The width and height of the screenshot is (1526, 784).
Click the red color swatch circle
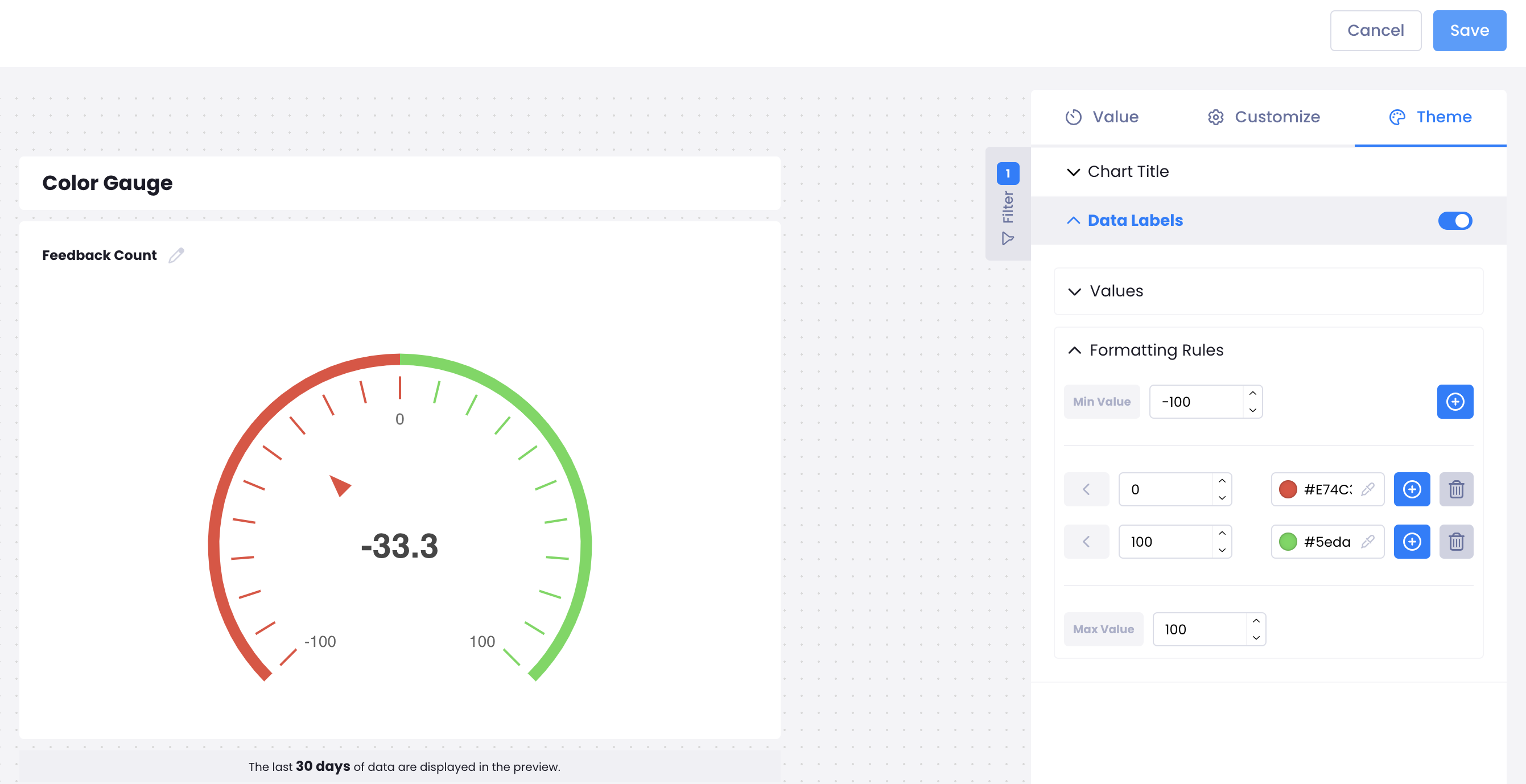(x=1288, y=489)
